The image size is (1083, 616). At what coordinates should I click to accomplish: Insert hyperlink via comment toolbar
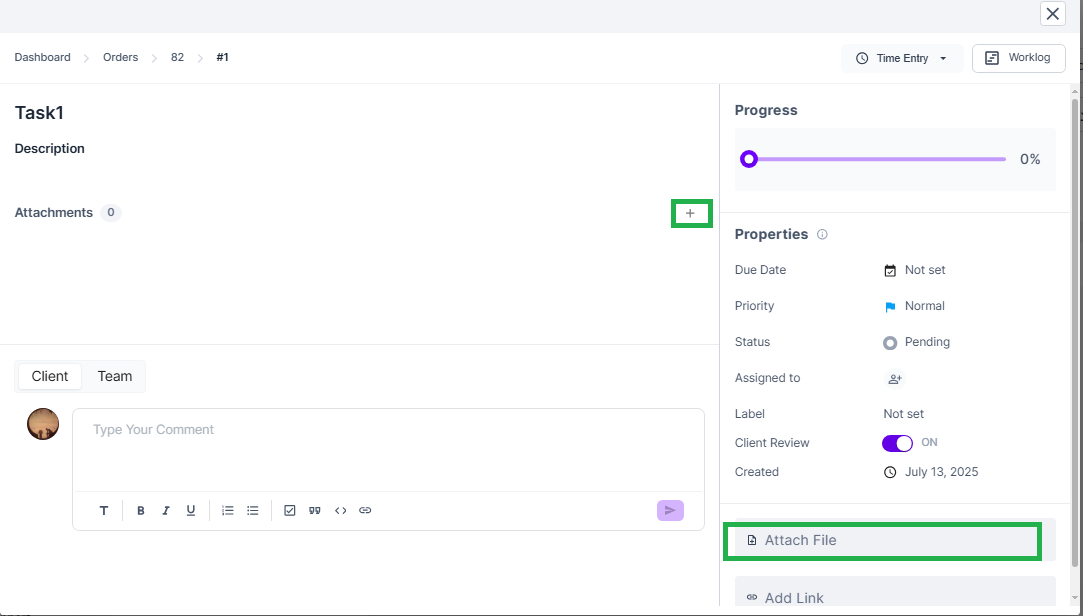click(365, 510)
